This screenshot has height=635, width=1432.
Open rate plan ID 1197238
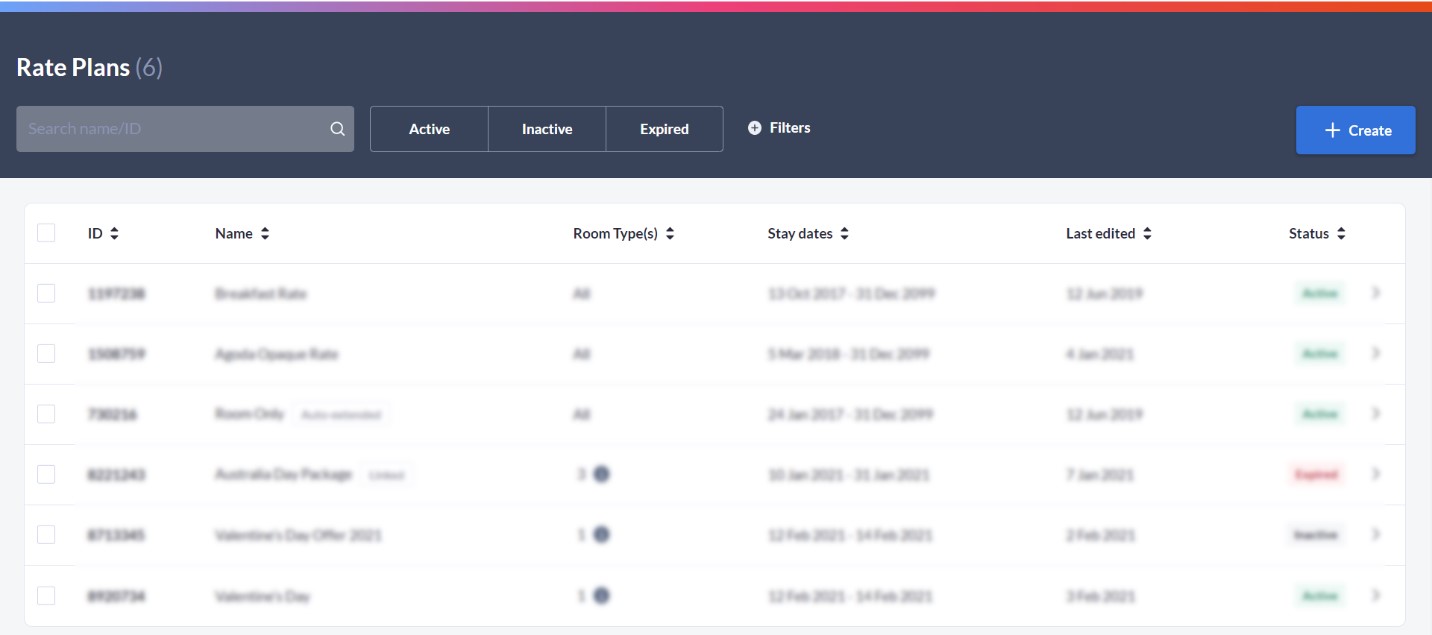pos(115,294)
